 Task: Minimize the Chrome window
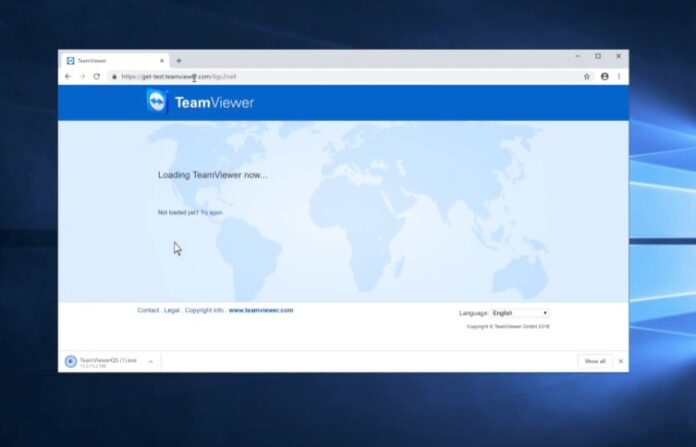pos(577,56)
